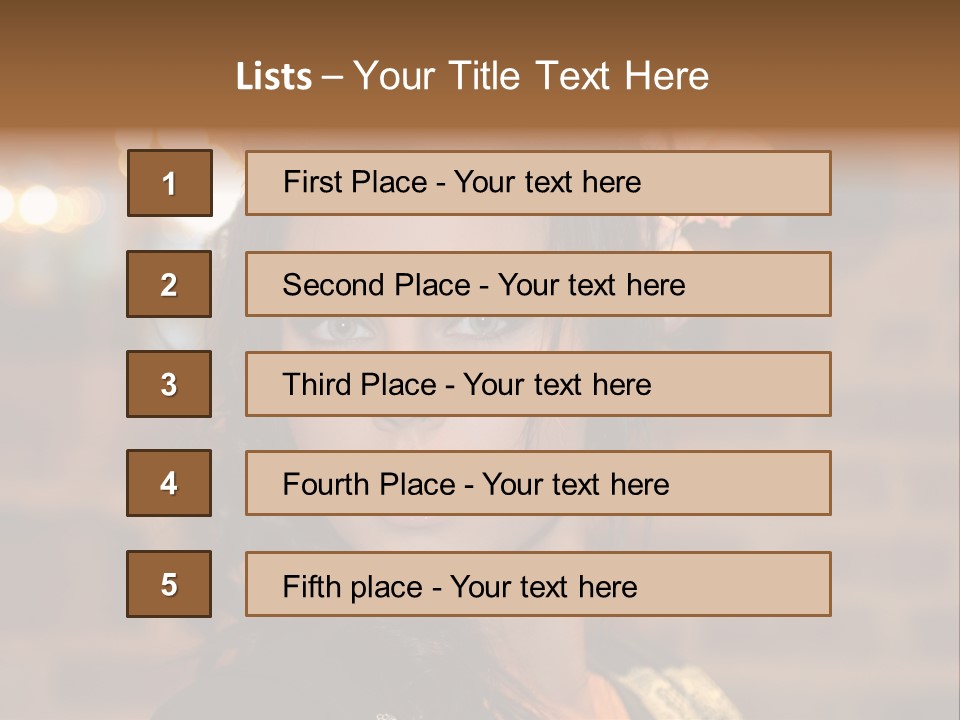The width and height of the screenshot is (960, 720).
Task: Select the number 2 brown square
Action: coord(169,284)
